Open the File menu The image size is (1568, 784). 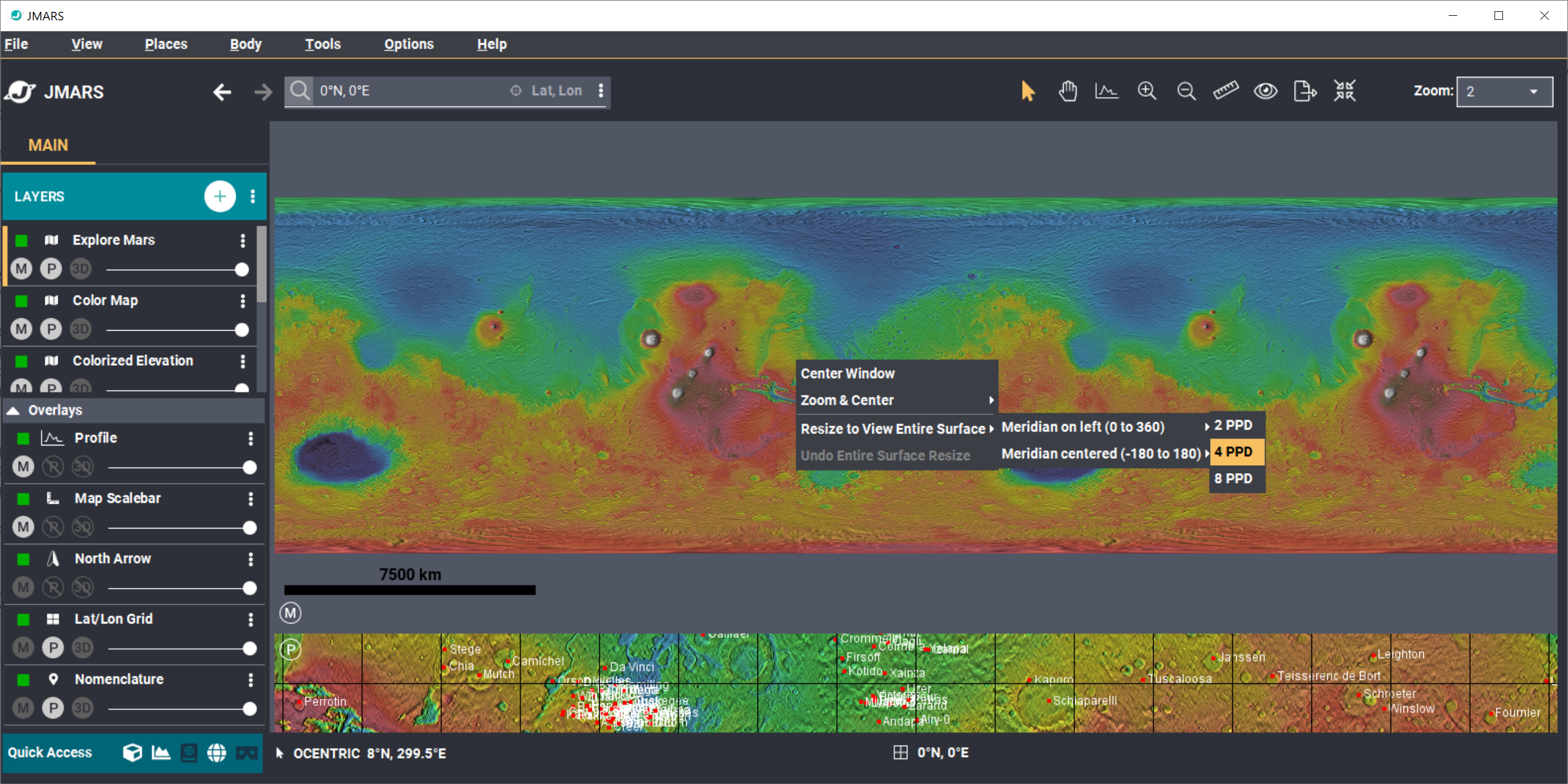pyautogui.click(x=16, y=44)
